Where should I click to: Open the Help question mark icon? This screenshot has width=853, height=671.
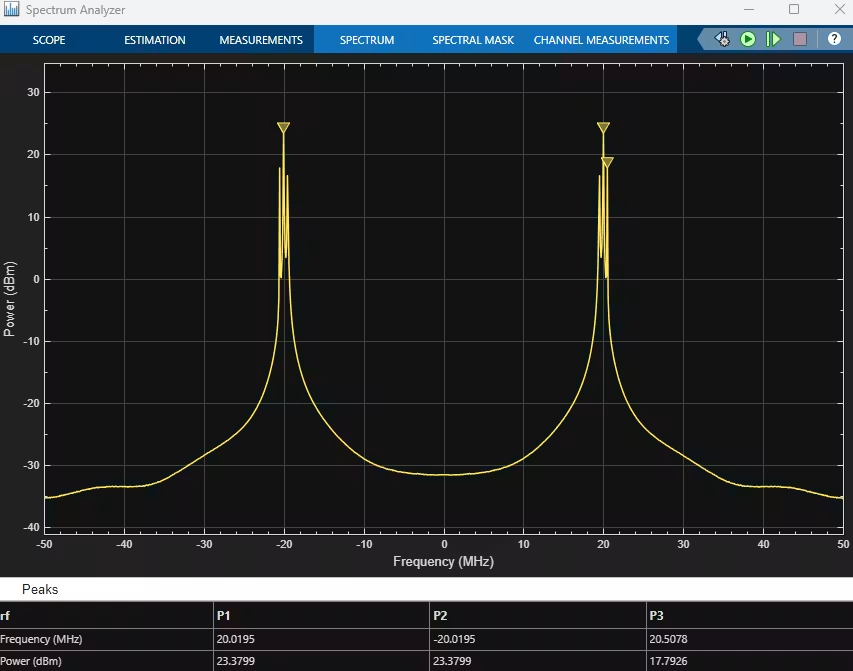834,39
